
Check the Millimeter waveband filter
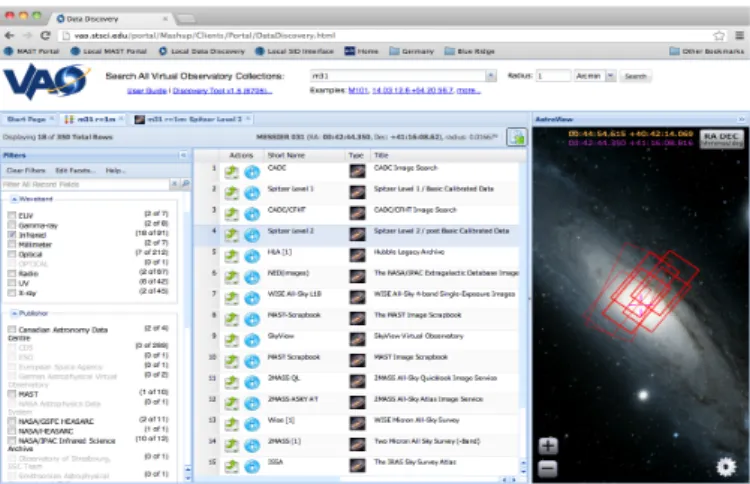click(12, 244)
